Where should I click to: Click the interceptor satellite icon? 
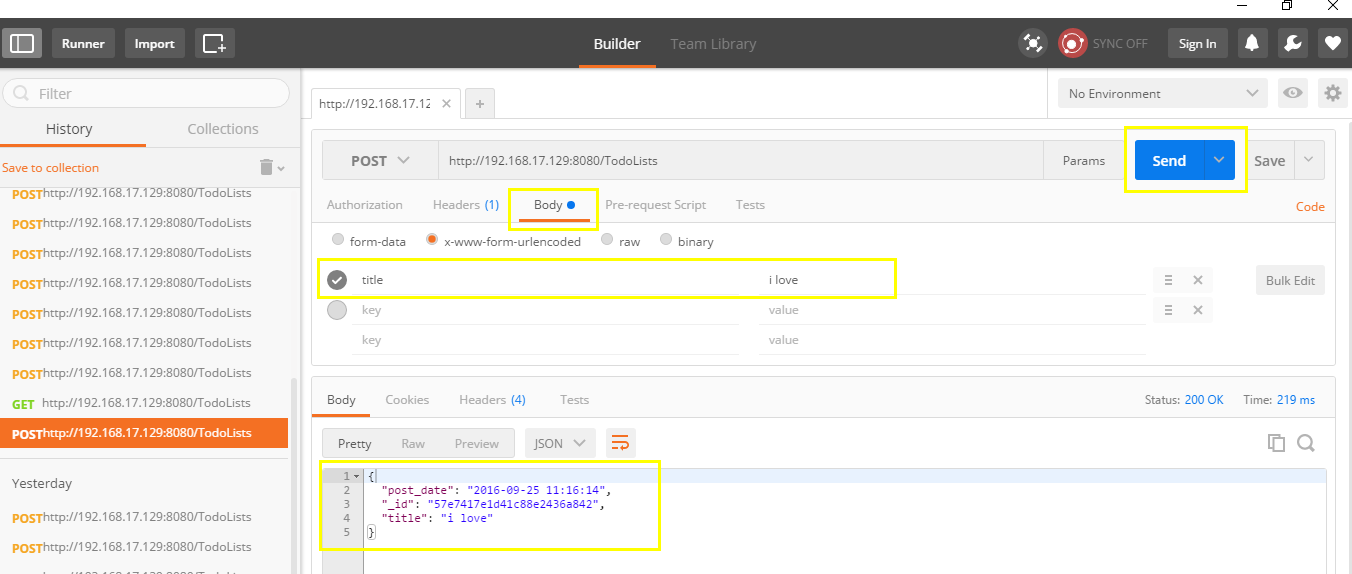tap(1031, 43)
